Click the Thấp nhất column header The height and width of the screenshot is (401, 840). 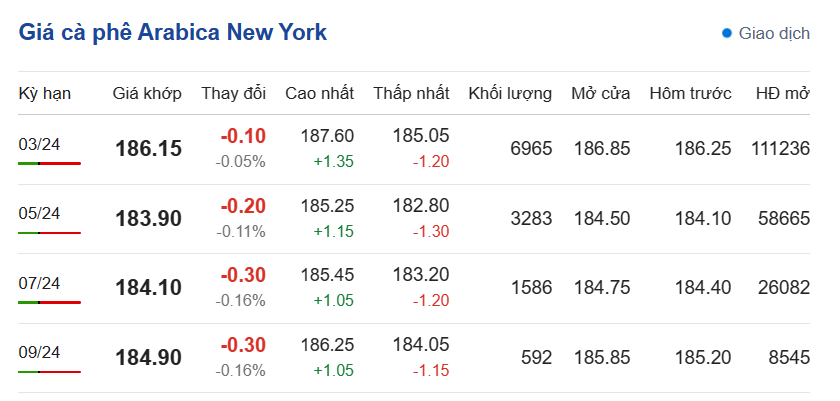pos(411,94)
